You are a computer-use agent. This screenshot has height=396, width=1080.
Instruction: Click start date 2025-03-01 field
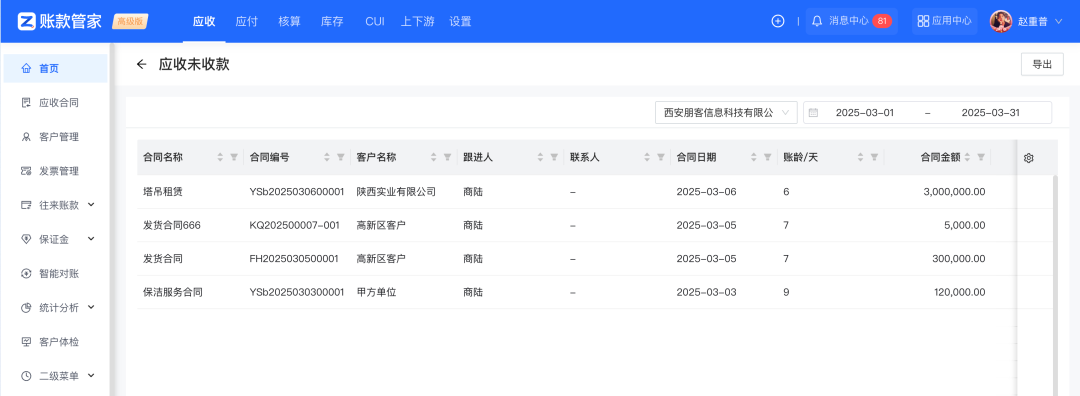point(864,113)
